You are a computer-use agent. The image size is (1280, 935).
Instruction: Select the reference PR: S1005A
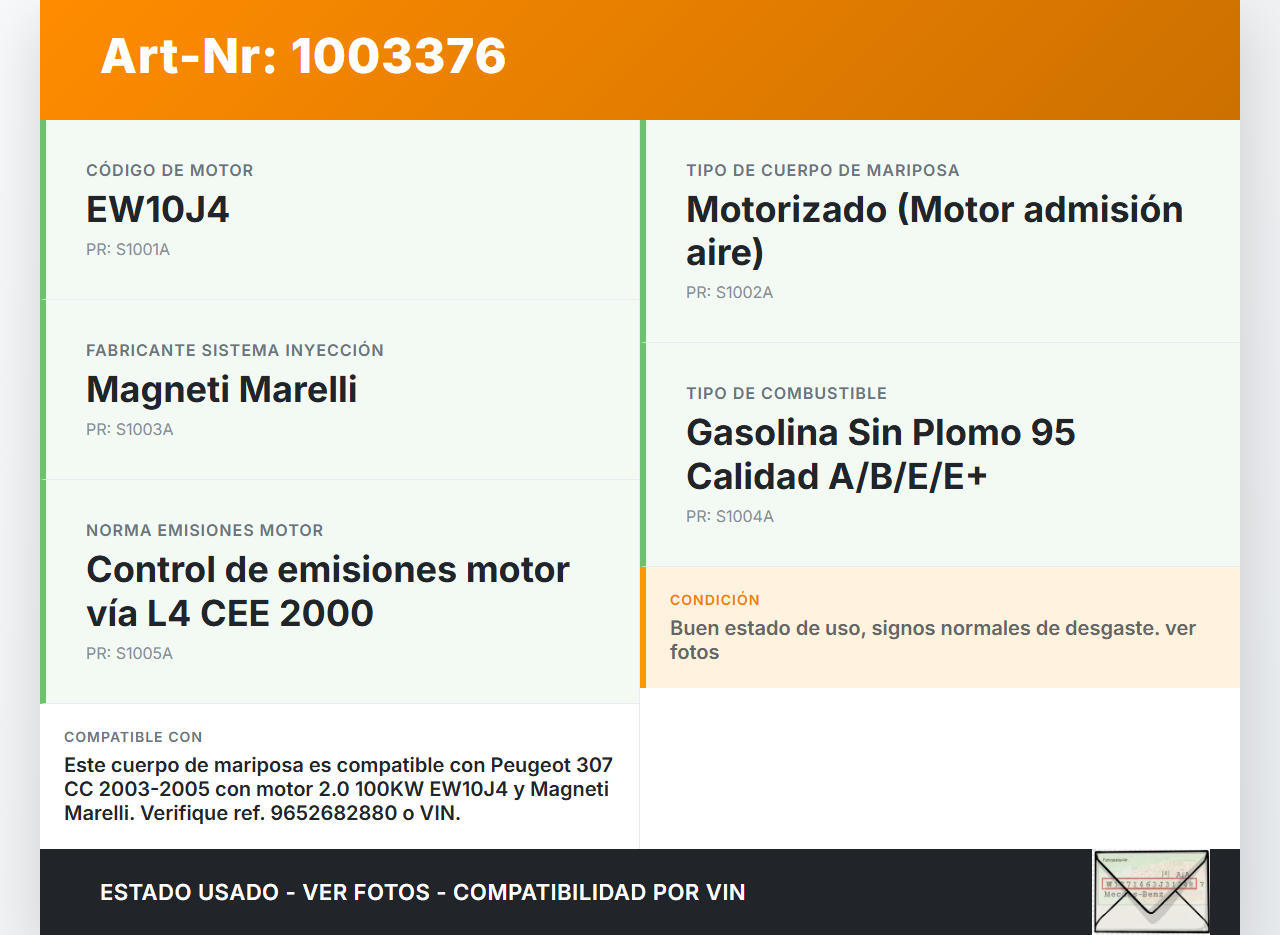tap(130, 653)
